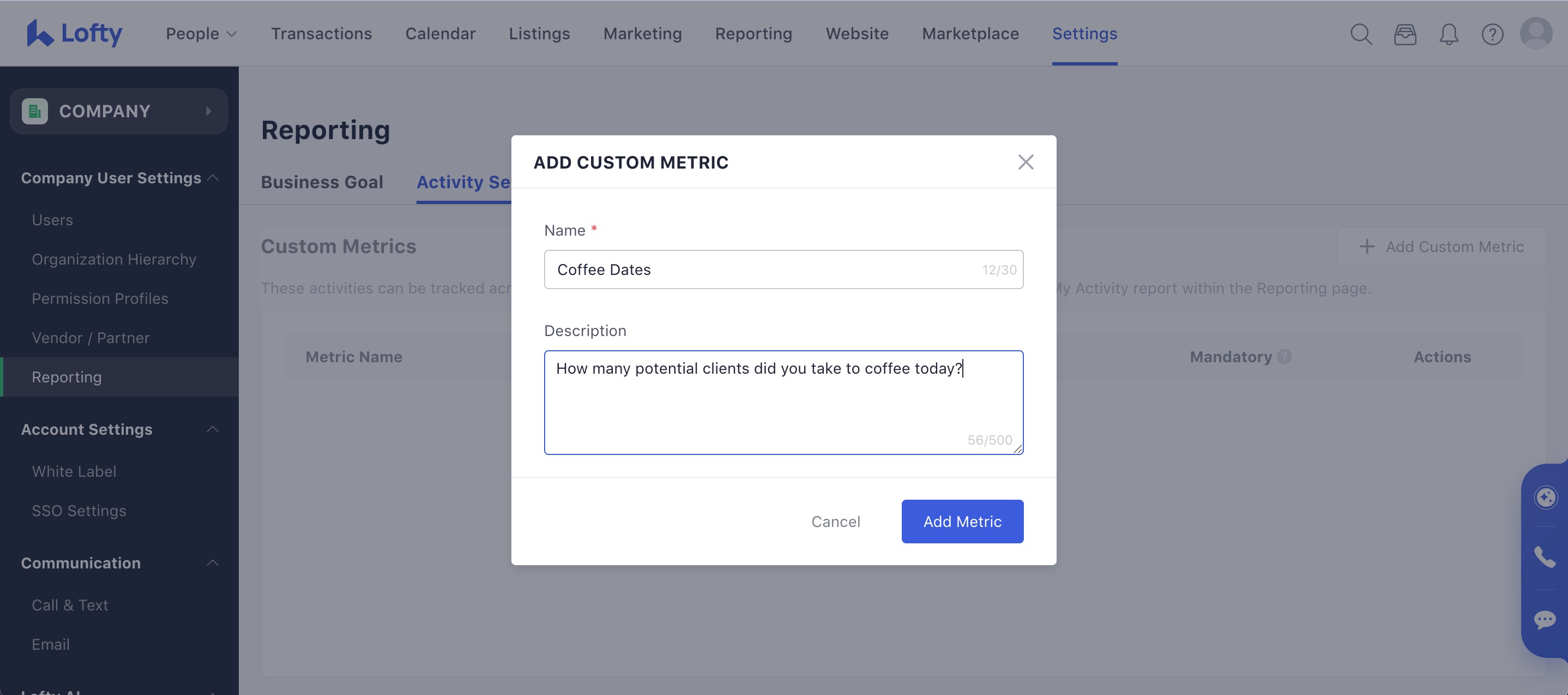
Task: Open the user profile avatar
Action: (1536, 35)
